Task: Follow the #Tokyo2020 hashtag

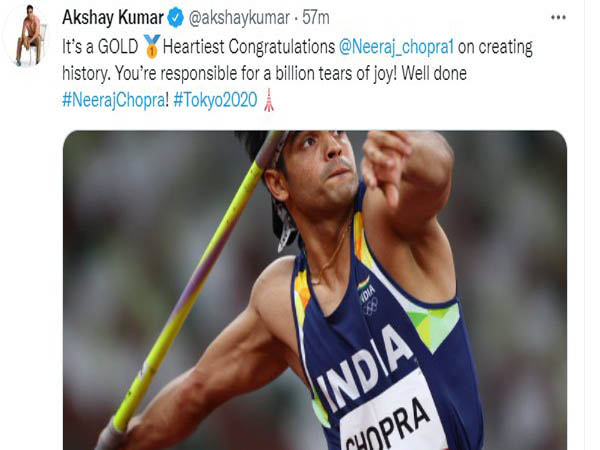Action: pyautogui.click(x=215, y=100)
